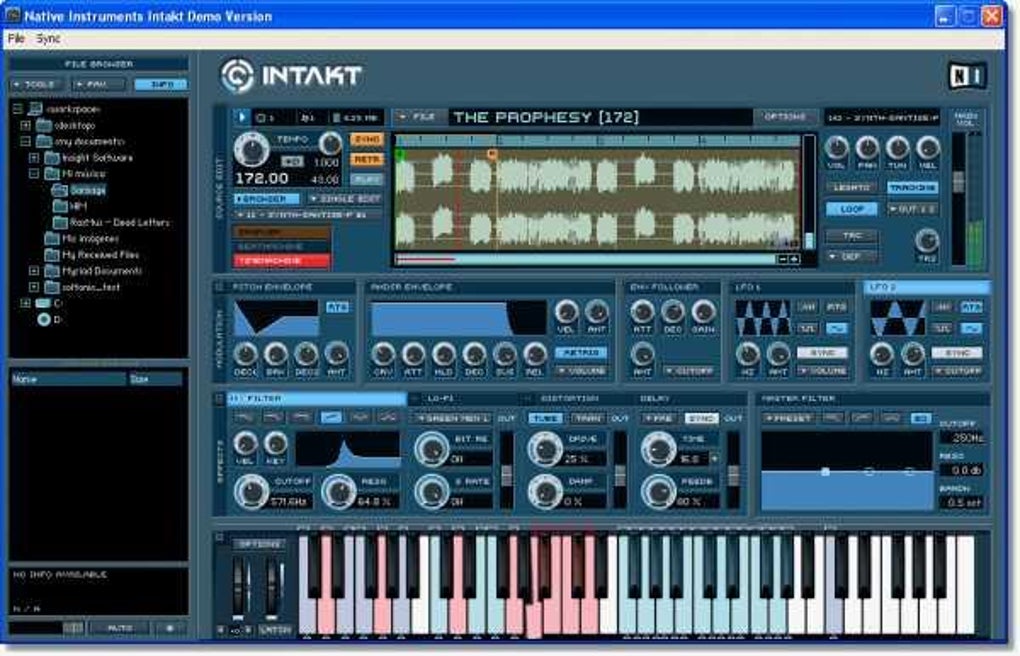Click the Intakt logo icon
This screenshot has width=1020, height=656.
coord(237,76)
